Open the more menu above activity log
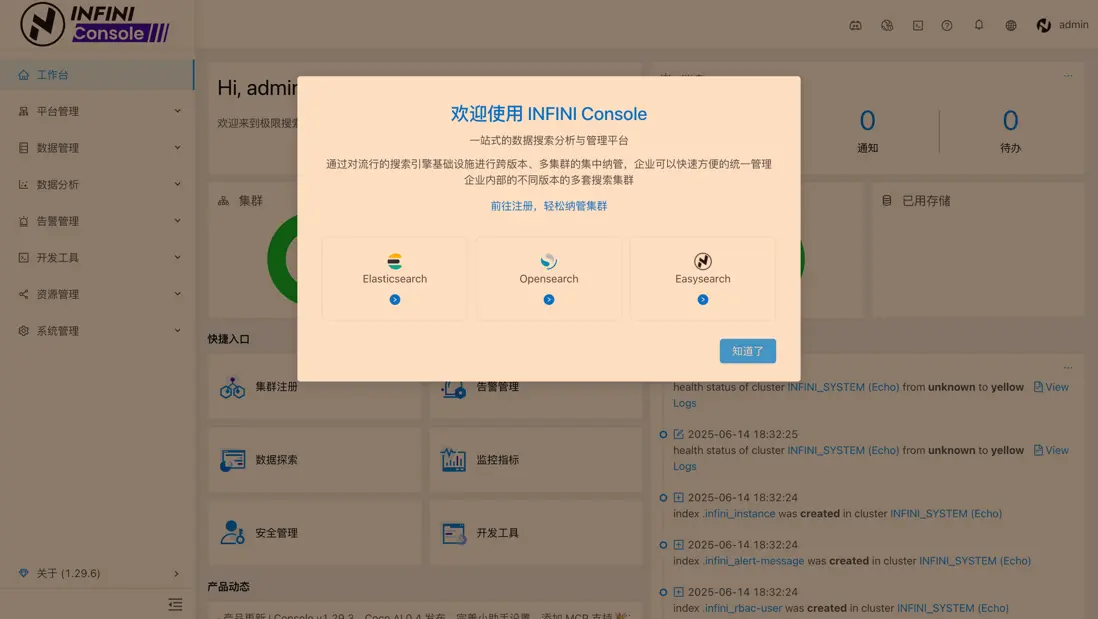The width and height of the screenshot is (1098, 619). (x=1068, y=368)
